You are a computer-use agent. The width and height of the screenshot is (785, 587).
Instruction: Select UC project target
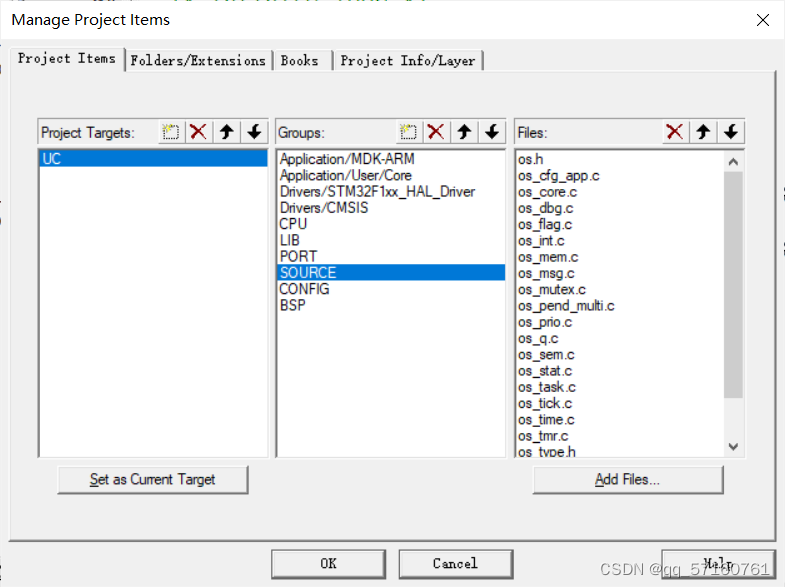(x=153, y=159)
